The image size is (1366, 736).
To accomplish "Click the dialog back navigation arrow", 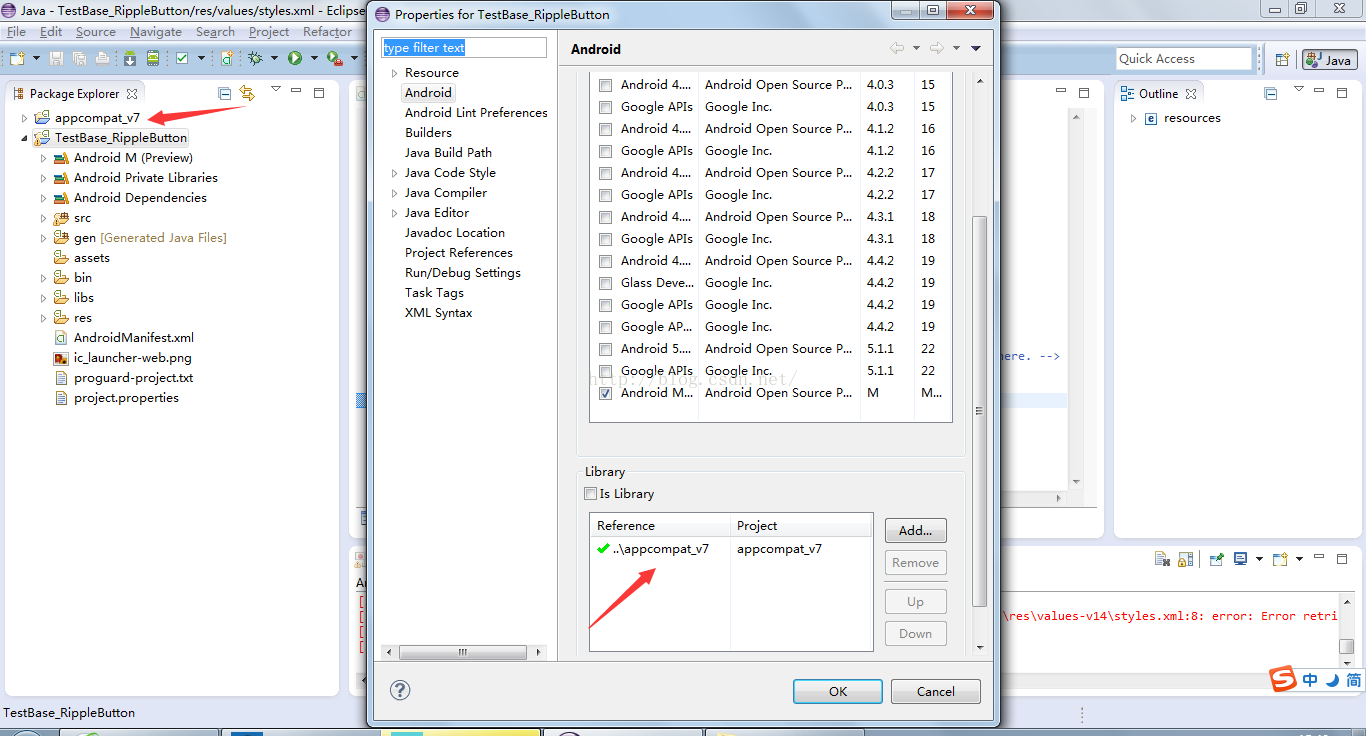I will tap(897, 48).
